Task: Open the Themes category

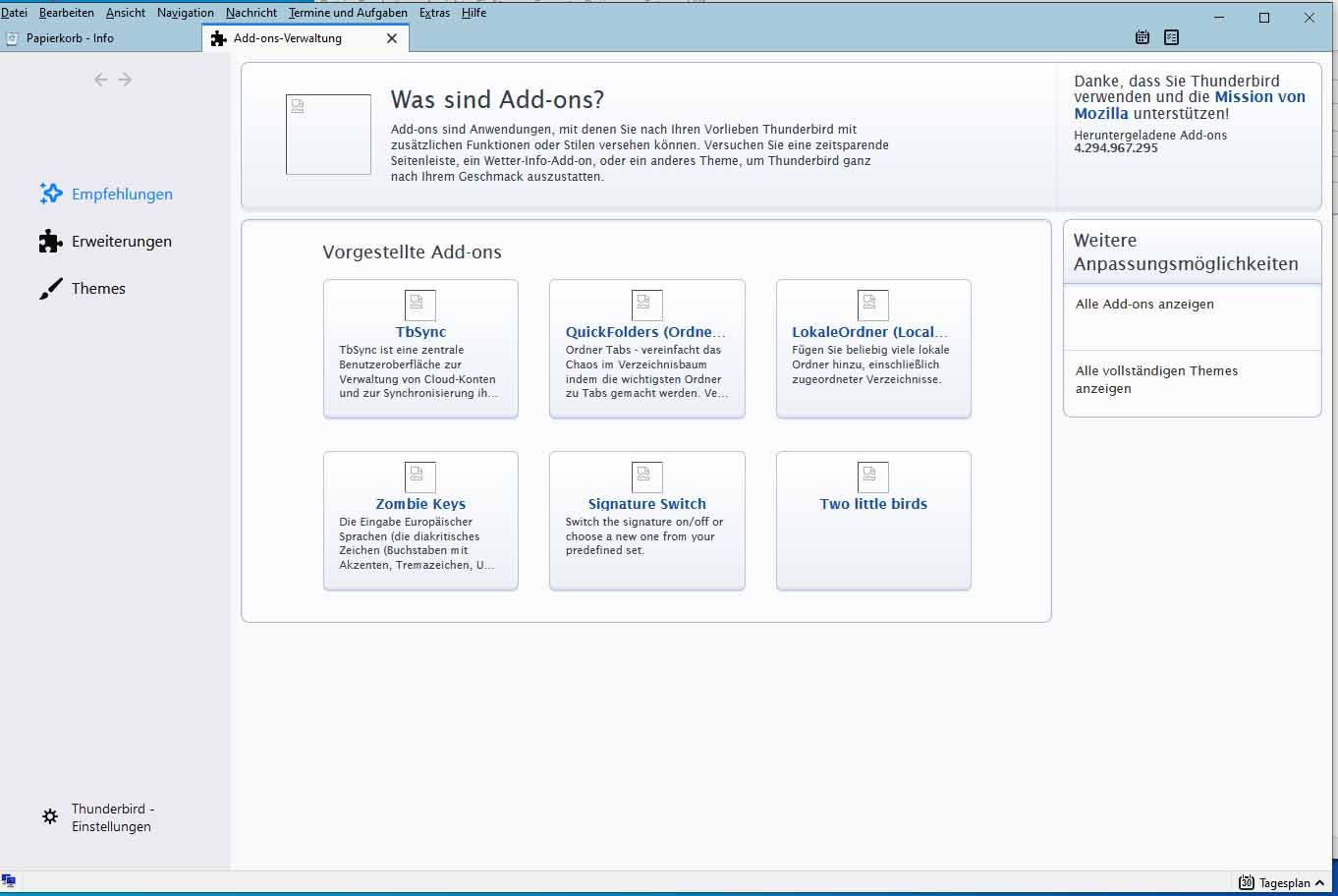Action: 98,289
